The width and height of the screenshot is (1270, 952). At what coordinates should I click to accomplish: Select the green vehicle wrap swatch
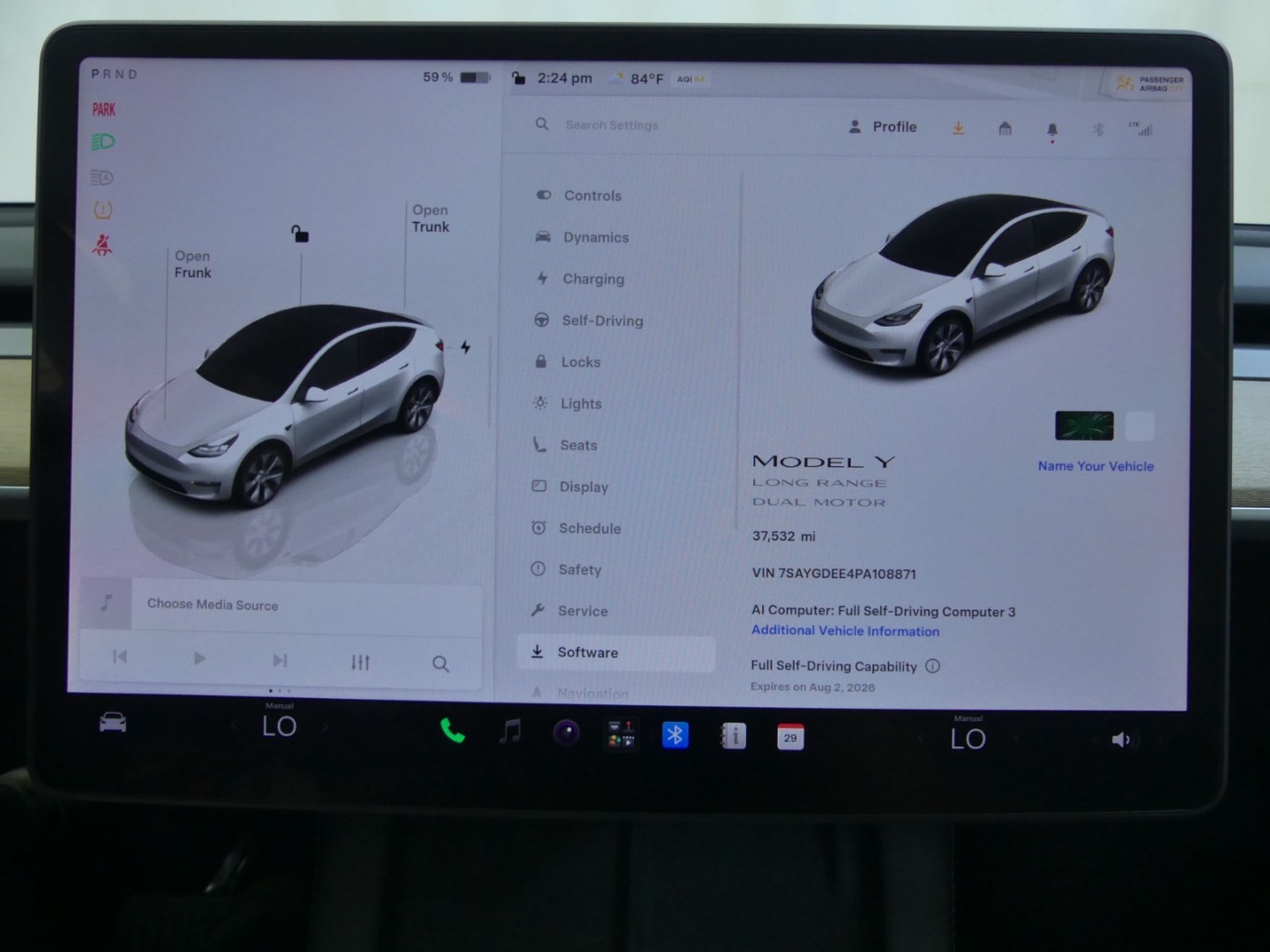[x=1084, y=426]
